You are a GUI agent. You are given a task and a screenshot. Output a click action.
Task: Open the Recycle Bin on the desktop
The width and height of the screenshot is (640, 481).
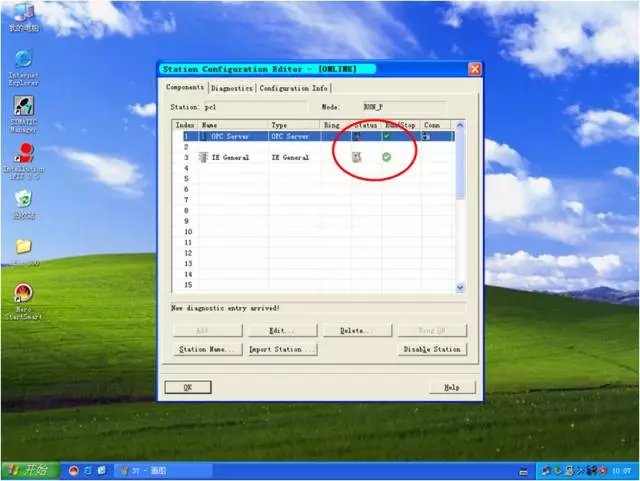(23, 200)
